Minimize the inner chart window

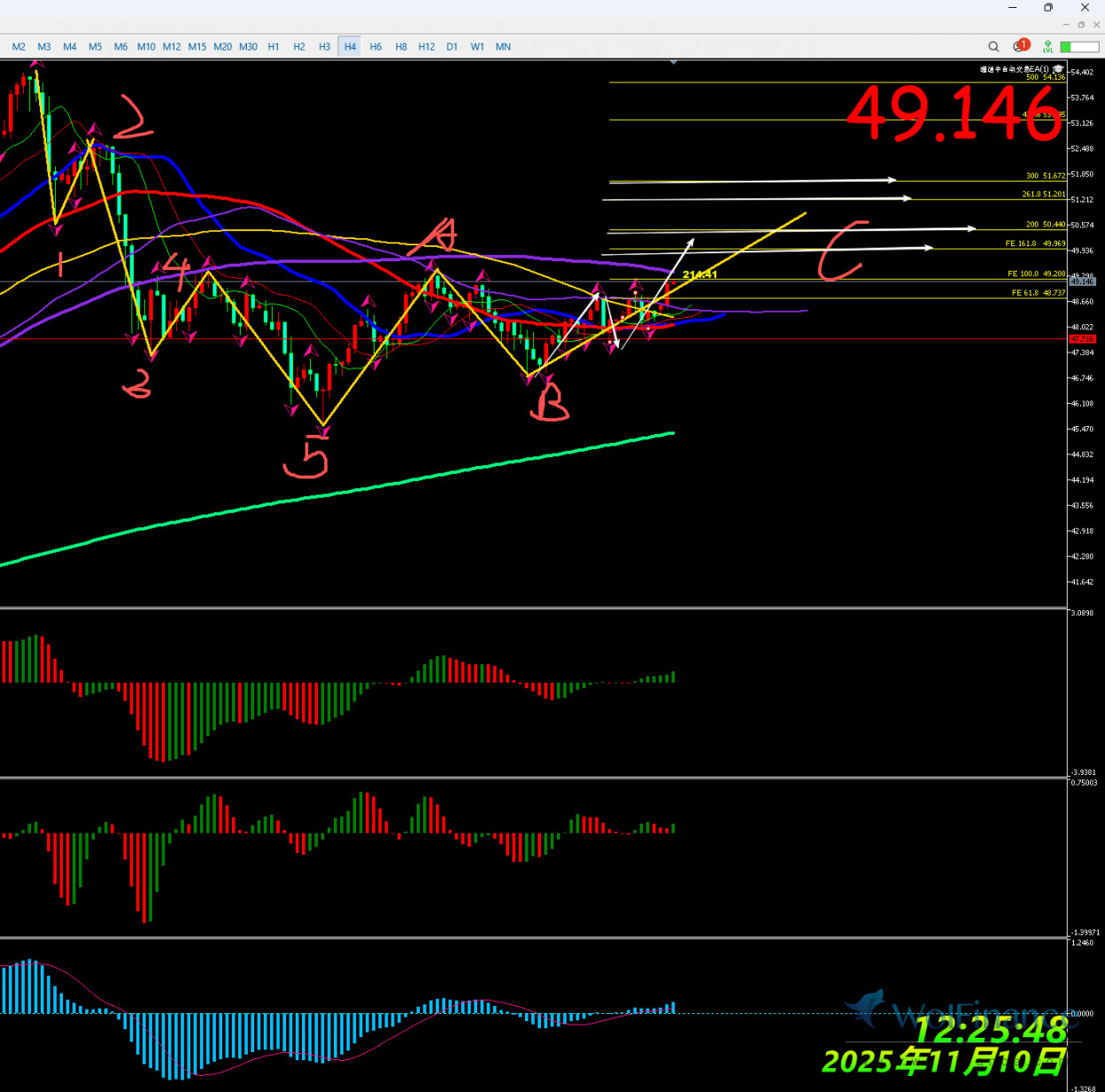1066,25
